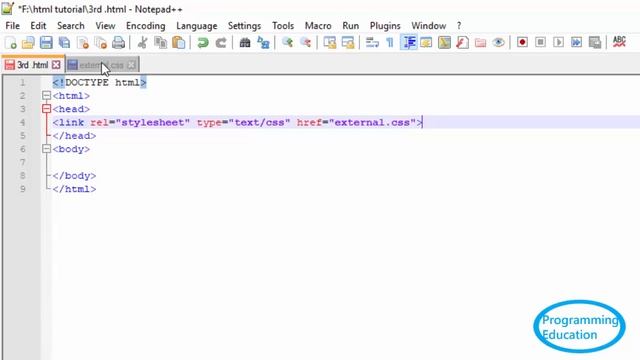Place cursor on empty line 7
Screen dimensions: 640x360
(346, 162)
